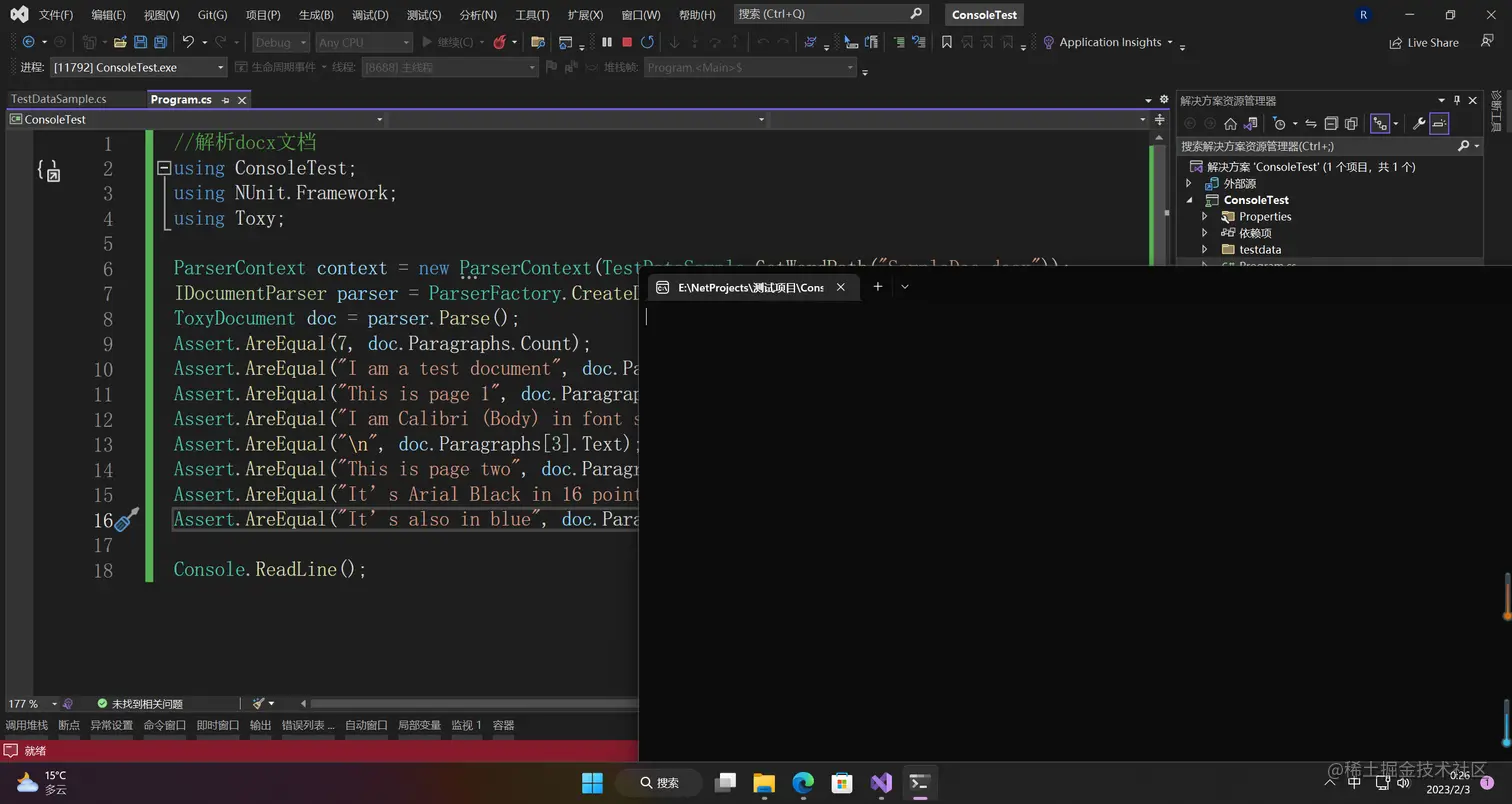The width and height of the screenshot is (1512, 804).
Task: Expand the testdata folder node
Action: point(1205,249)
